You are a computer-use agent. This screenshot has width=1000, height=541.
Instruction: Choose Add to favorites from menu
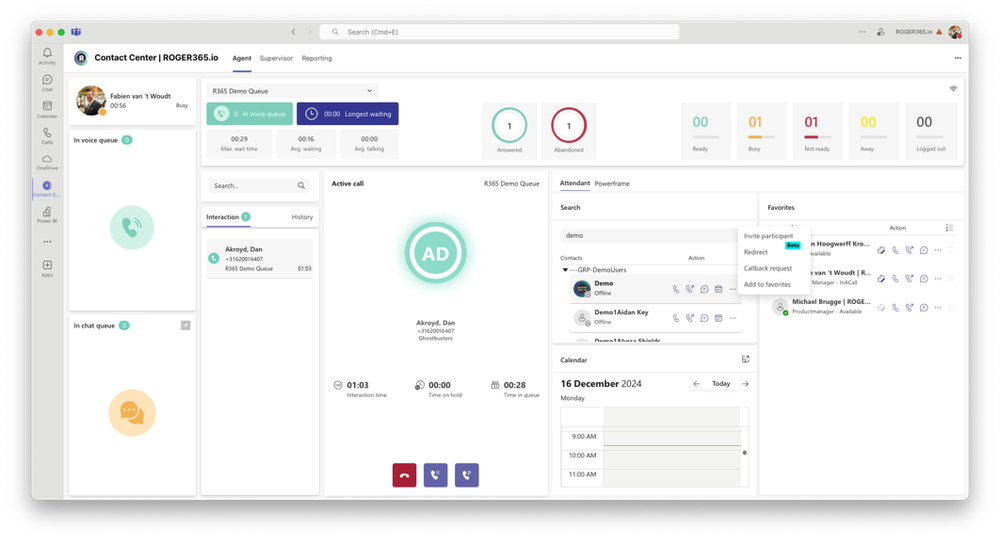pos(767,285)
